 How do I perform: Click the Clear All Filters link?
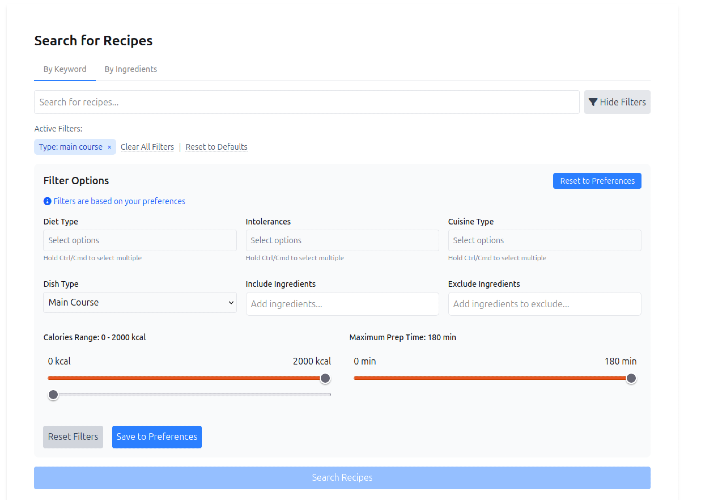(x=147, y=147)
